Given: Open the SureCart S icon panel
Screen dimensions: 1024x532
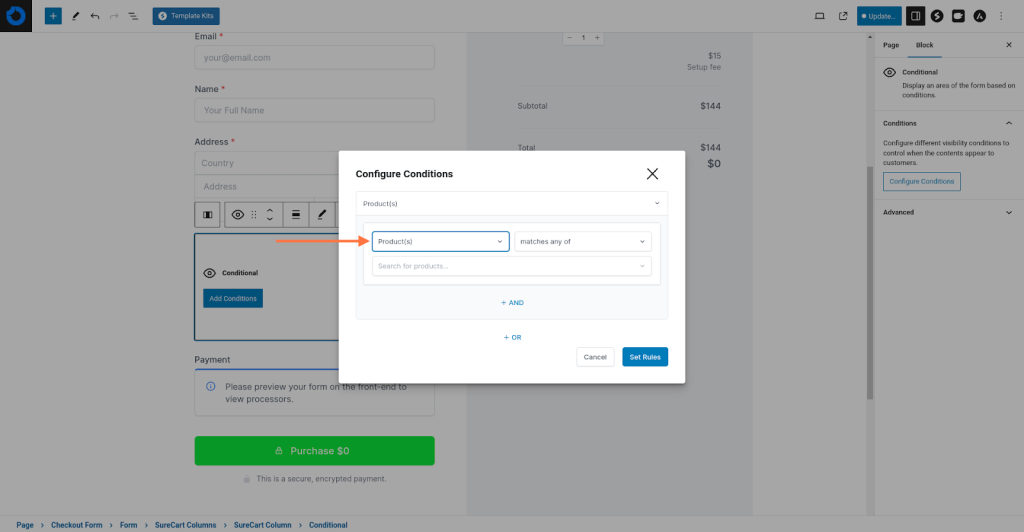Looking at the screenshot, I should (937, 16).
